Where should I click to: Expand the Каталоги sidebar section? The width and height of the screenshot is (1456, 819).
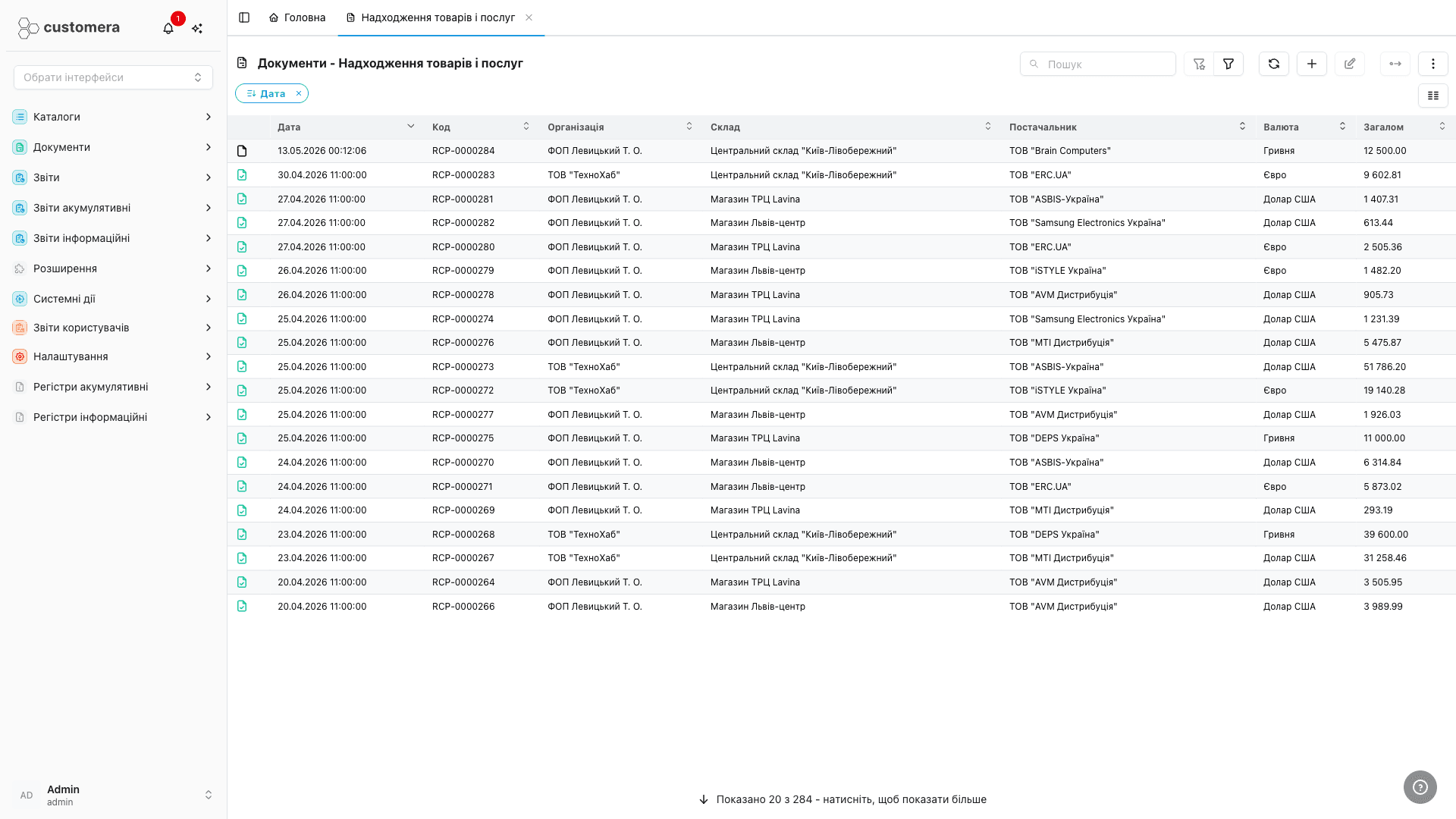113,117
